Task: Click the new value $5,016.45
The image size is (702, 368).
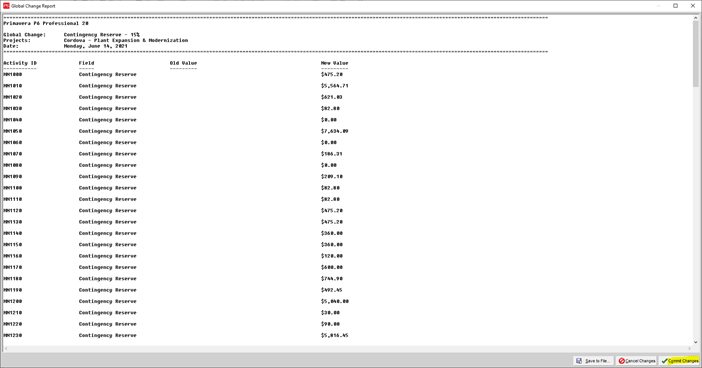Action: (x=334, y=335)
